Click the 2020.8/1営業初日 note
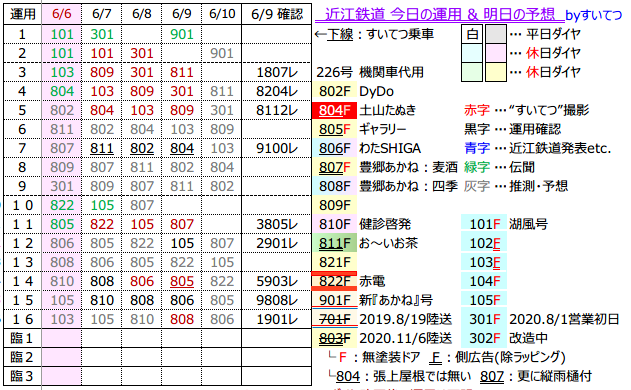The image size is (631, 390). [564, 319]
